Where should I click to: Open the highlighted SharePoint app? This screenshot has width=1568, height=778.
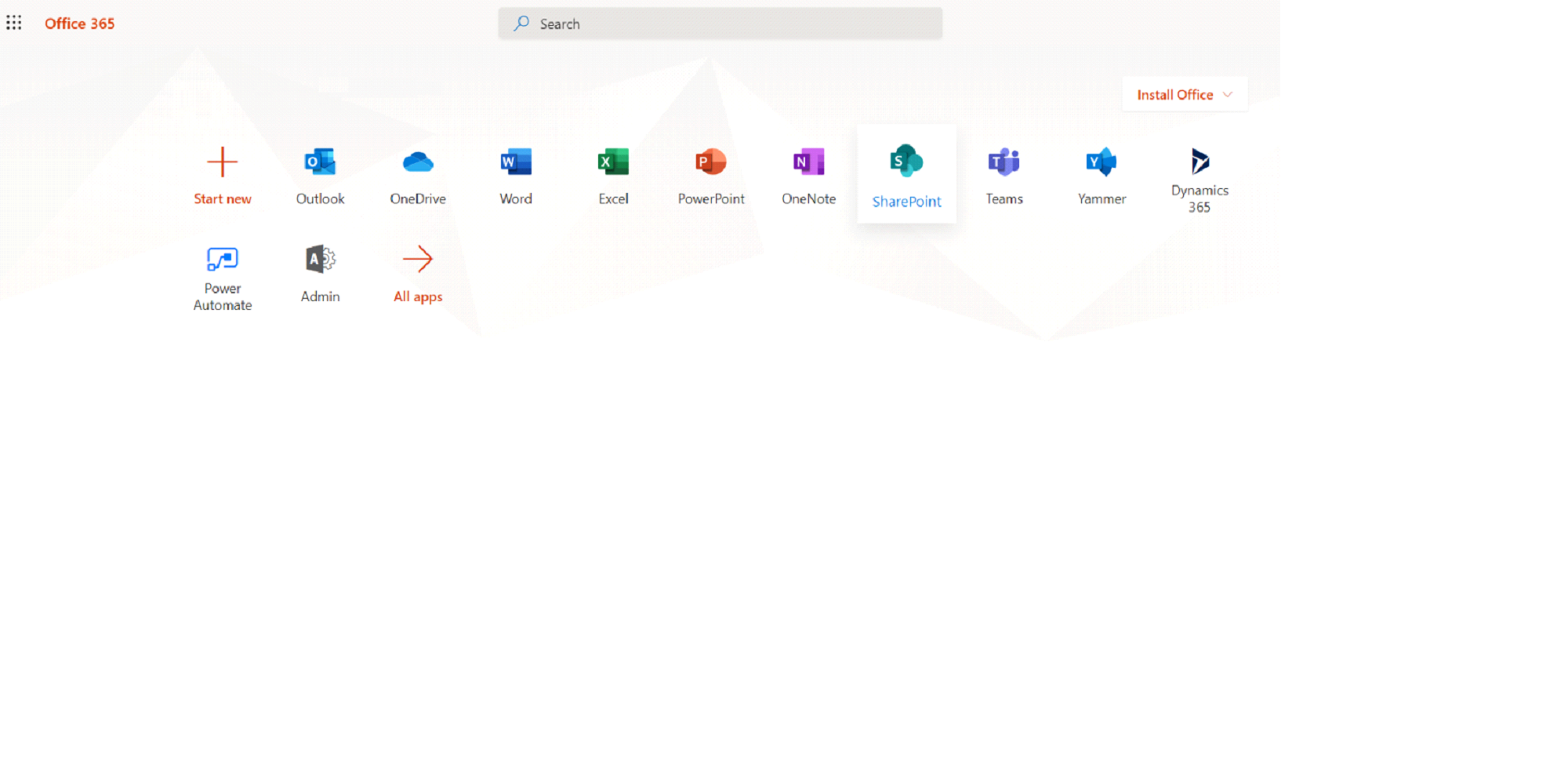(x=907, y=174)
